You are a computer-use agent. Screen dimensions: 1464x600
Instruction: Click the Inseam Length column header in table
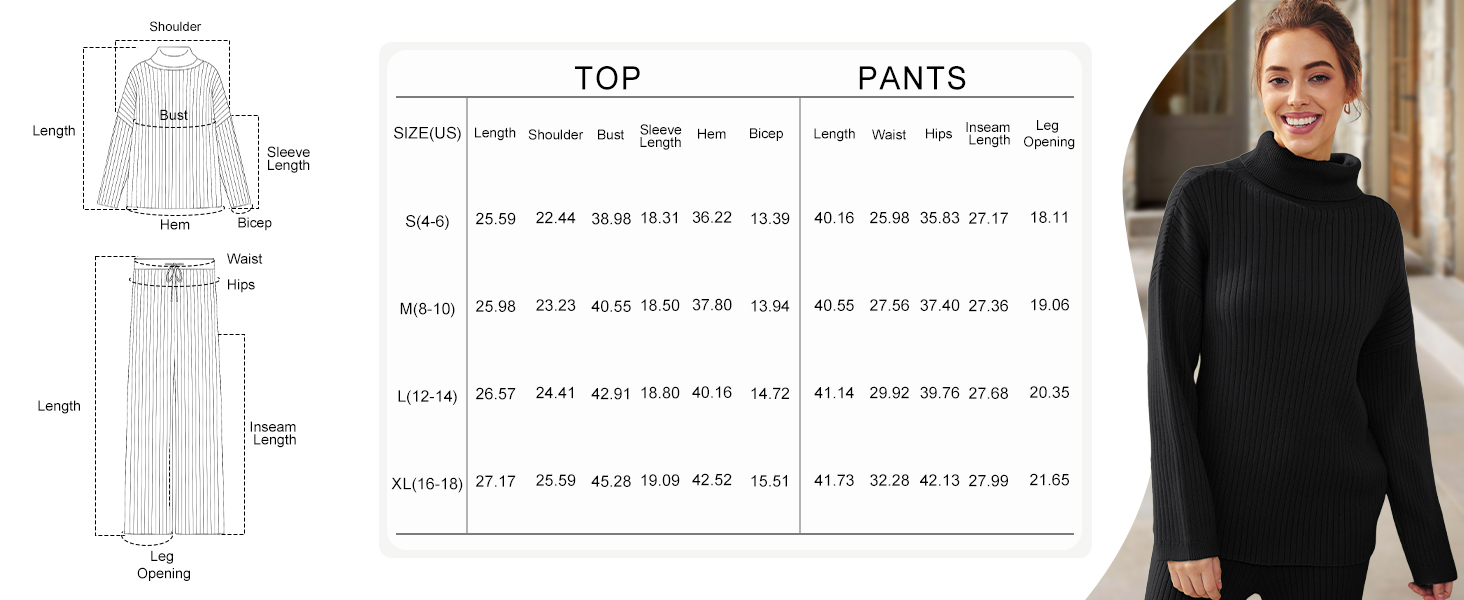coord(988,134)
